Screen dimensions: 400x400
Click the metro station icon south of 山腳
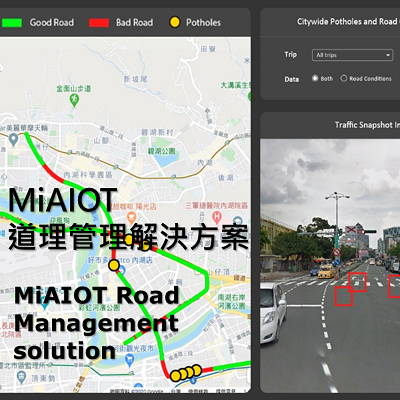tap(115, 167)
